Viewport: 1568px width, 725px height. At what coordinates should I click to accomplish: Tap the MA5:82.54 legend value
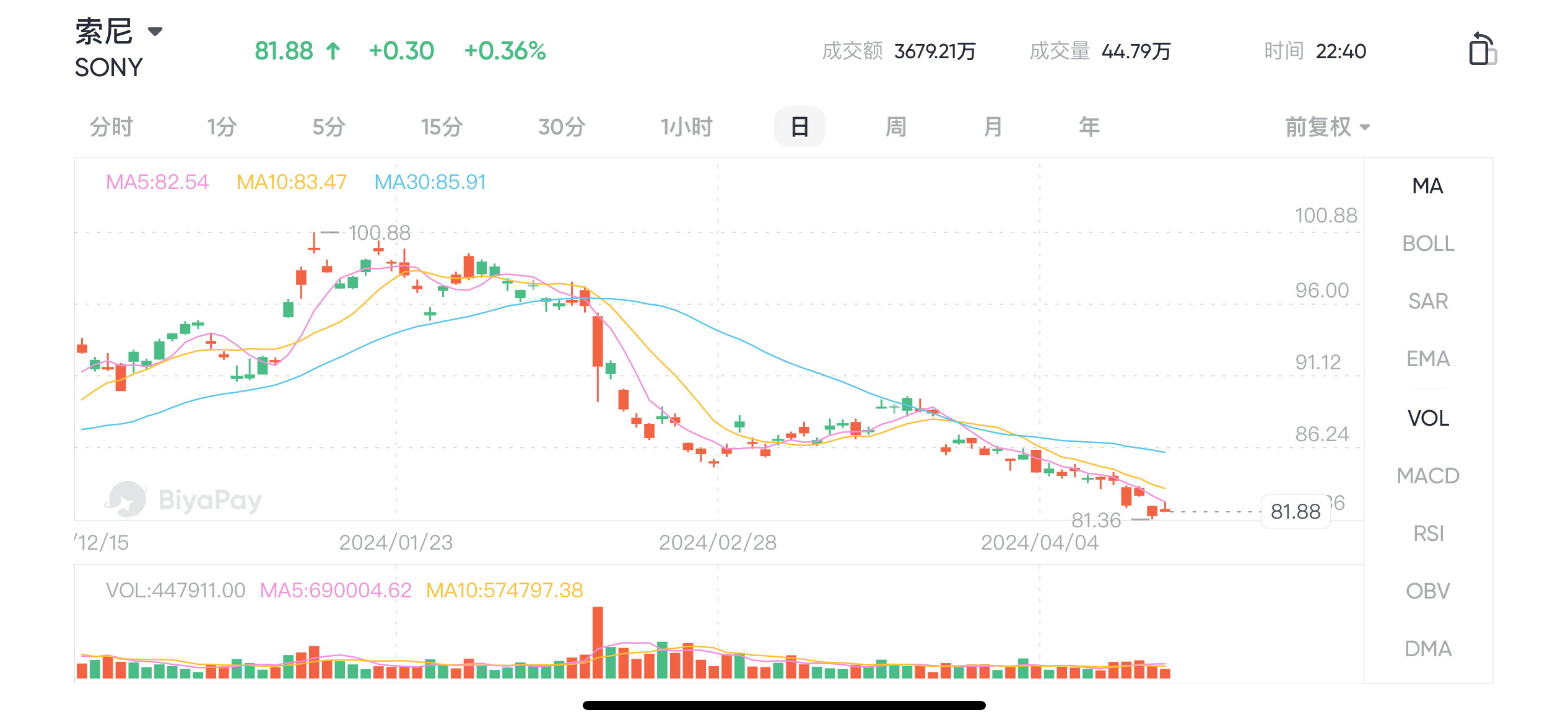tap(157, 182)
